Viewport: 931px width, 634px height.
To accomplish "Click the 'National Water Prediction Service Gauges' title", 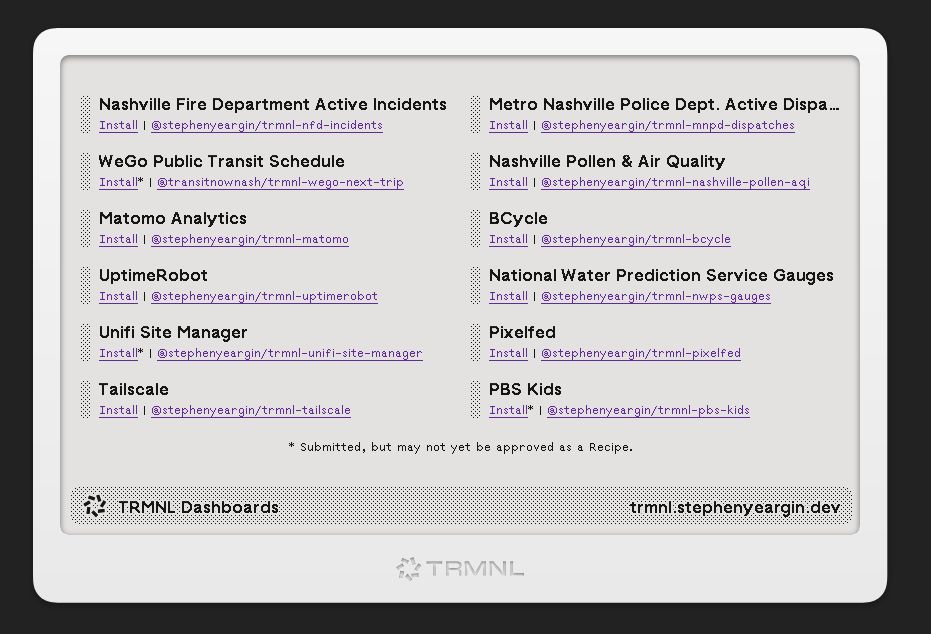I will 661,275.
